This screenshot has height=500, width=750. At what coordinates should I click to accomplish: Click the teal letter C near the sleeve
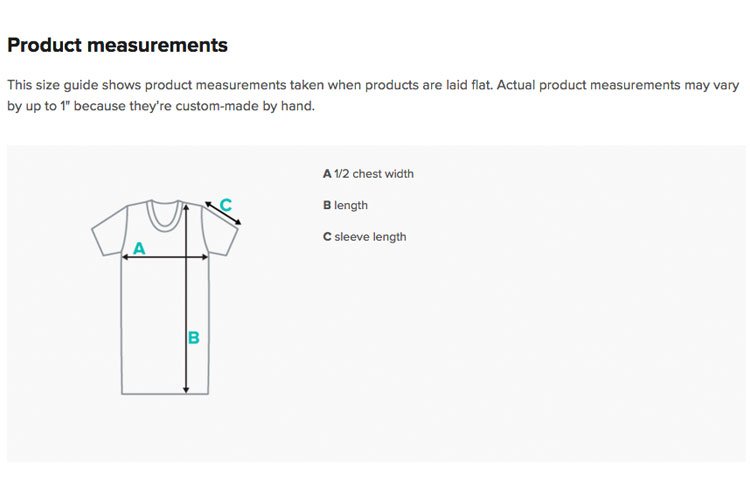(x=226, y=205)
